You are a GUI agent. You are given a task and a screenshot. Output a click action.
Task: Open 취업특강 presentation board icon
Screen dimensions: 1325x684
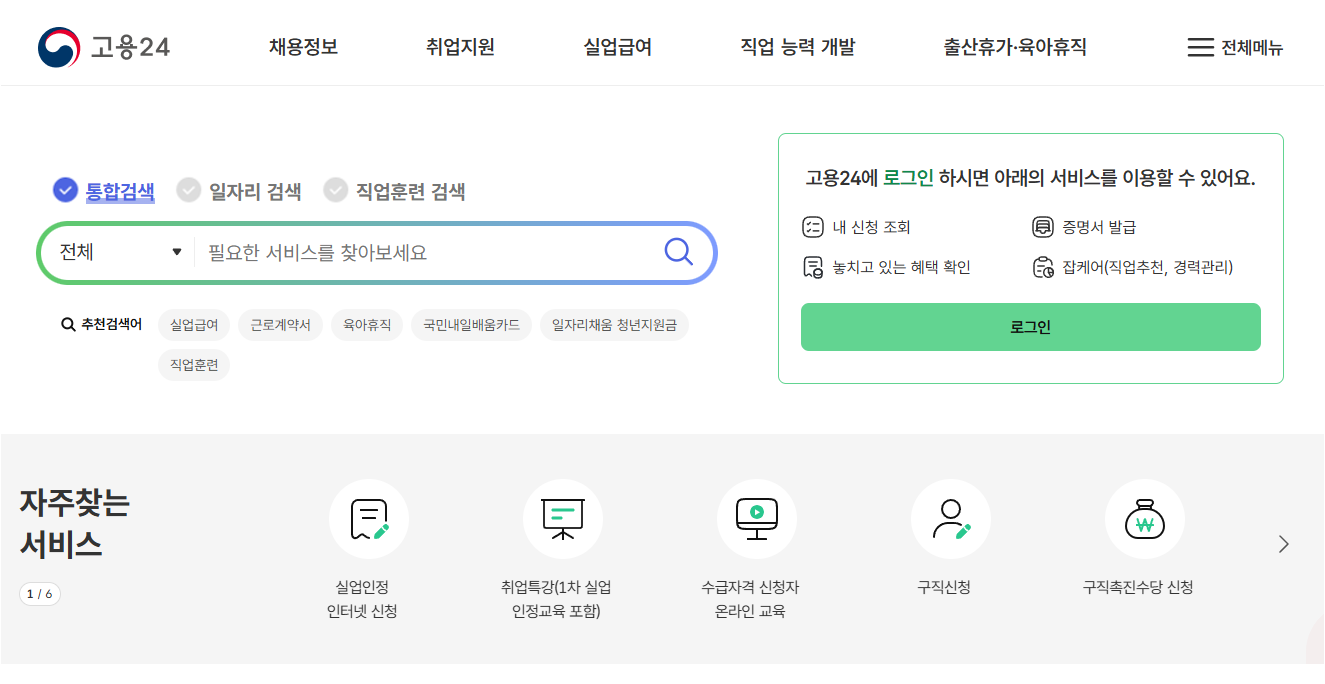(563, 519)
